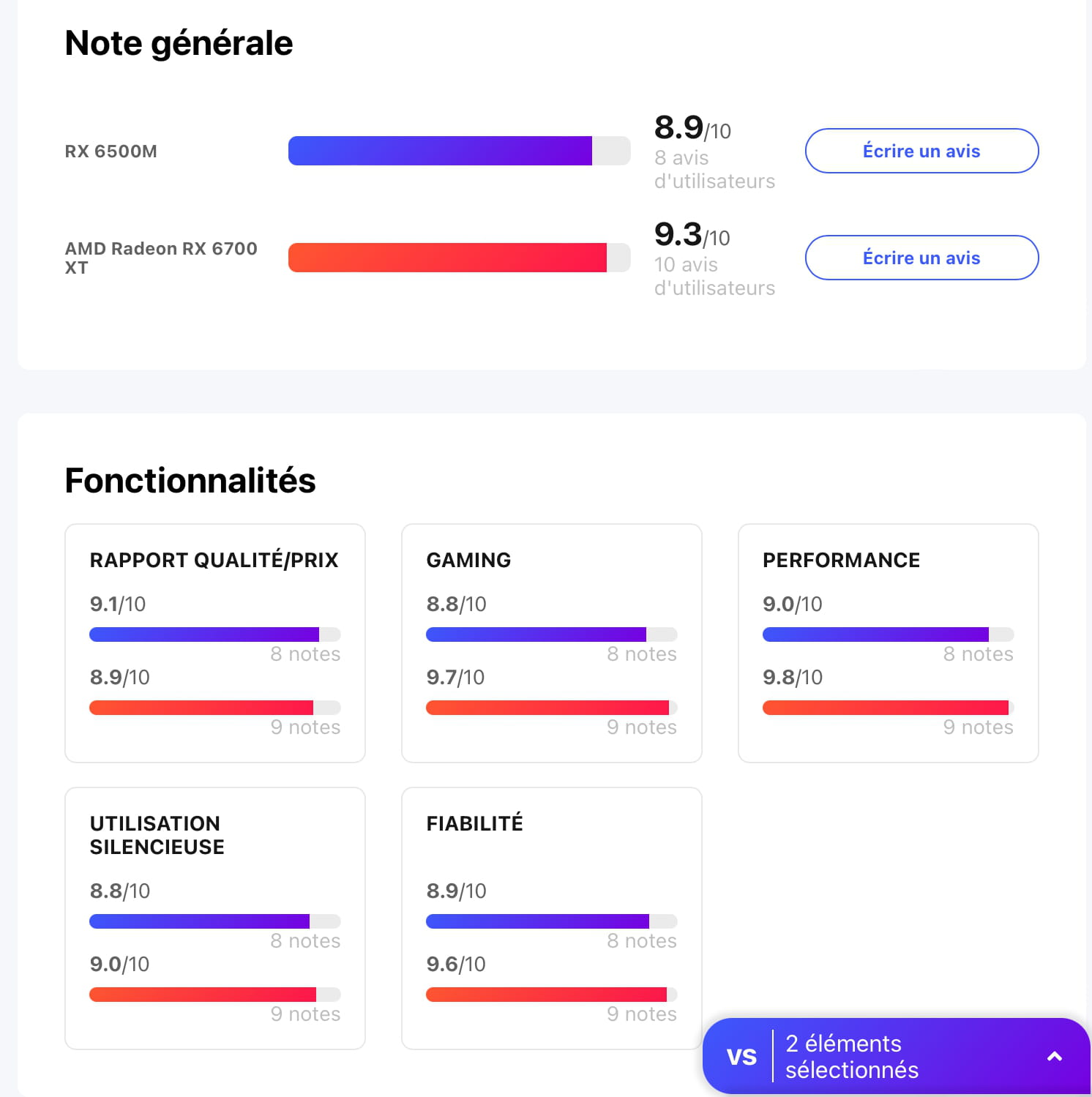Click the Utilisation Silencieuse card title
The width and height of the screenshot is (1092, 1097).
coord(157,835)
